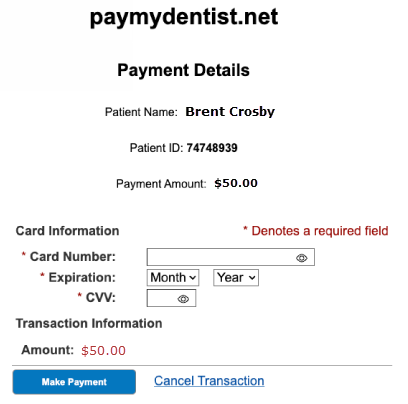Click the black Payment Amount $50.00 value
Image resolution: width=408 pixels, height=404 pixels.
tap(236, 183)
